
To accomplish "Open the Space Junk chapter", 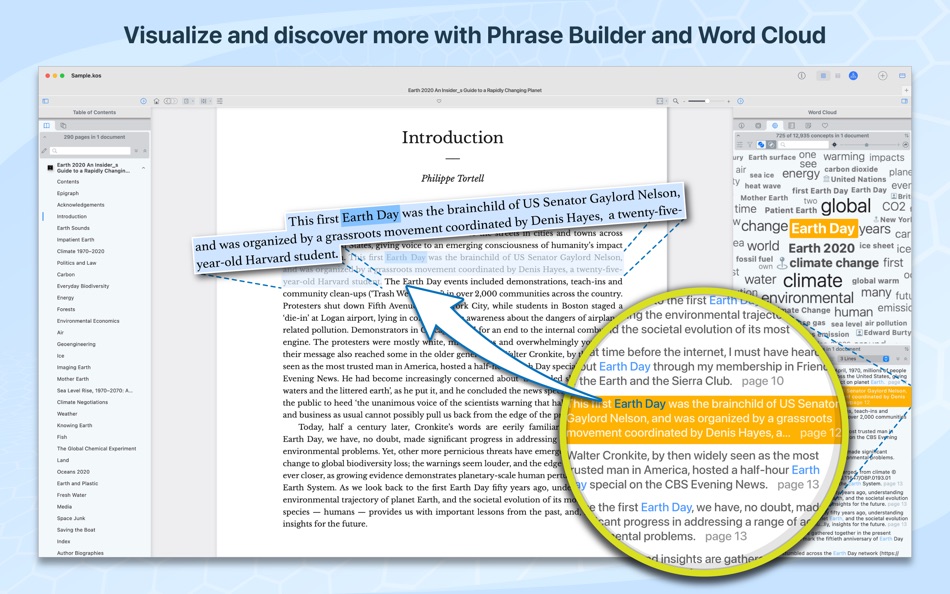I will (x=71, y=518).
